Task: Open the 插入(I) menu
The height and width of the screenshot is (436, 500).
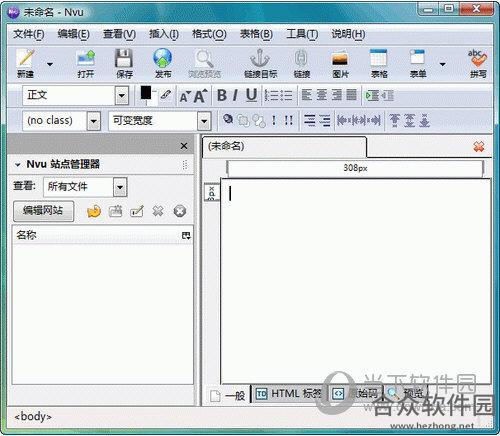Action: pyautogui.click(x=164, y=34)
